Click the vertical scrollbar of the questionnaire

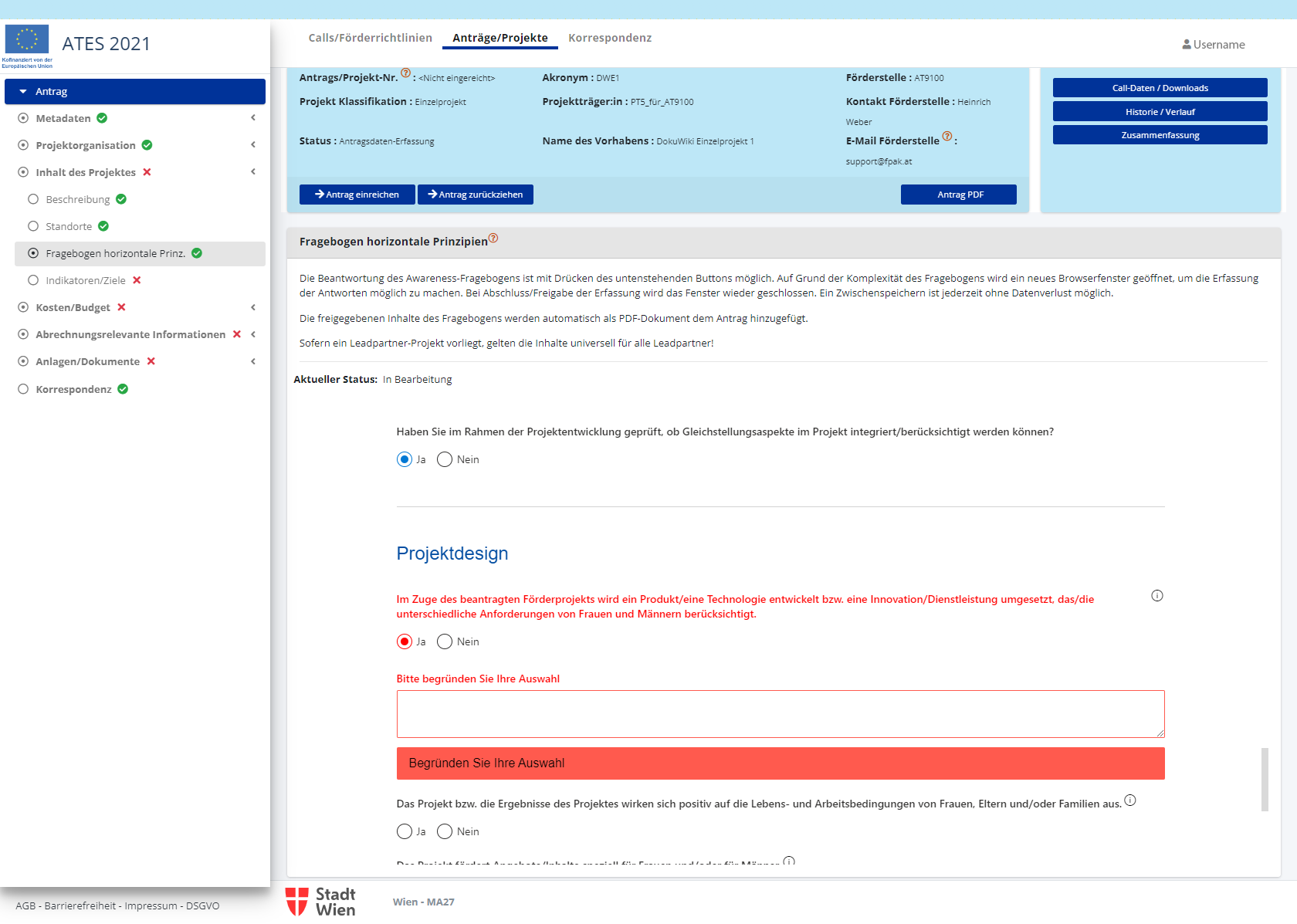(1265, 778)
